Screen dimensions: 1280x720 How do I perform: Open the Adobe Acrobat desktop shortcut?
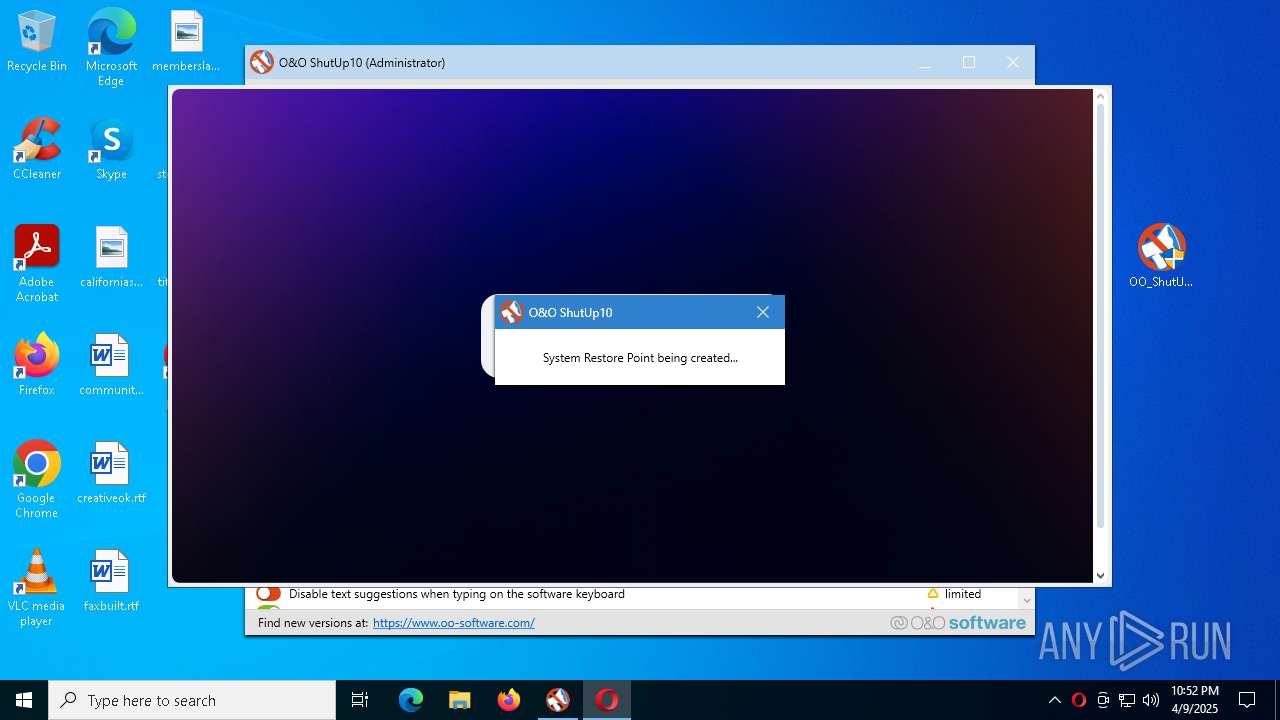click(37, 263)
